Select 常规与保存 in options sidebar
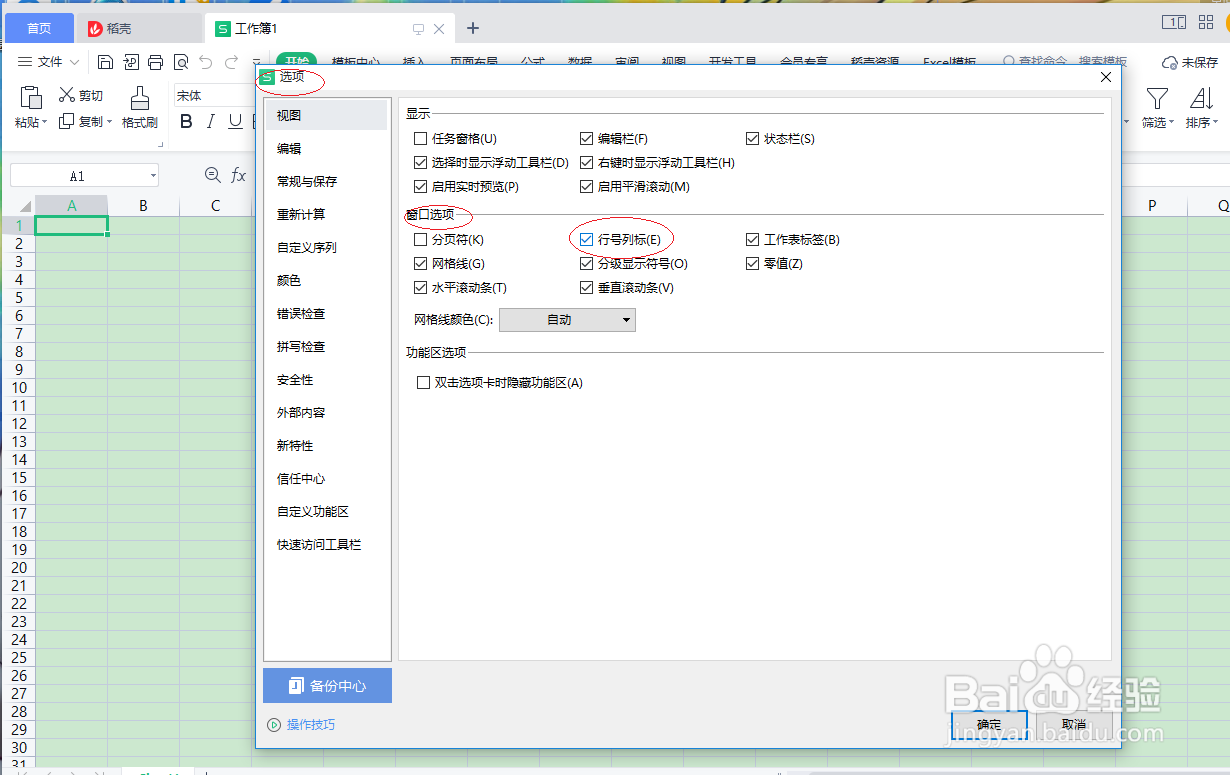This screenshot has width=1230, height=775. pyautogui.click(x=325, y=181)
